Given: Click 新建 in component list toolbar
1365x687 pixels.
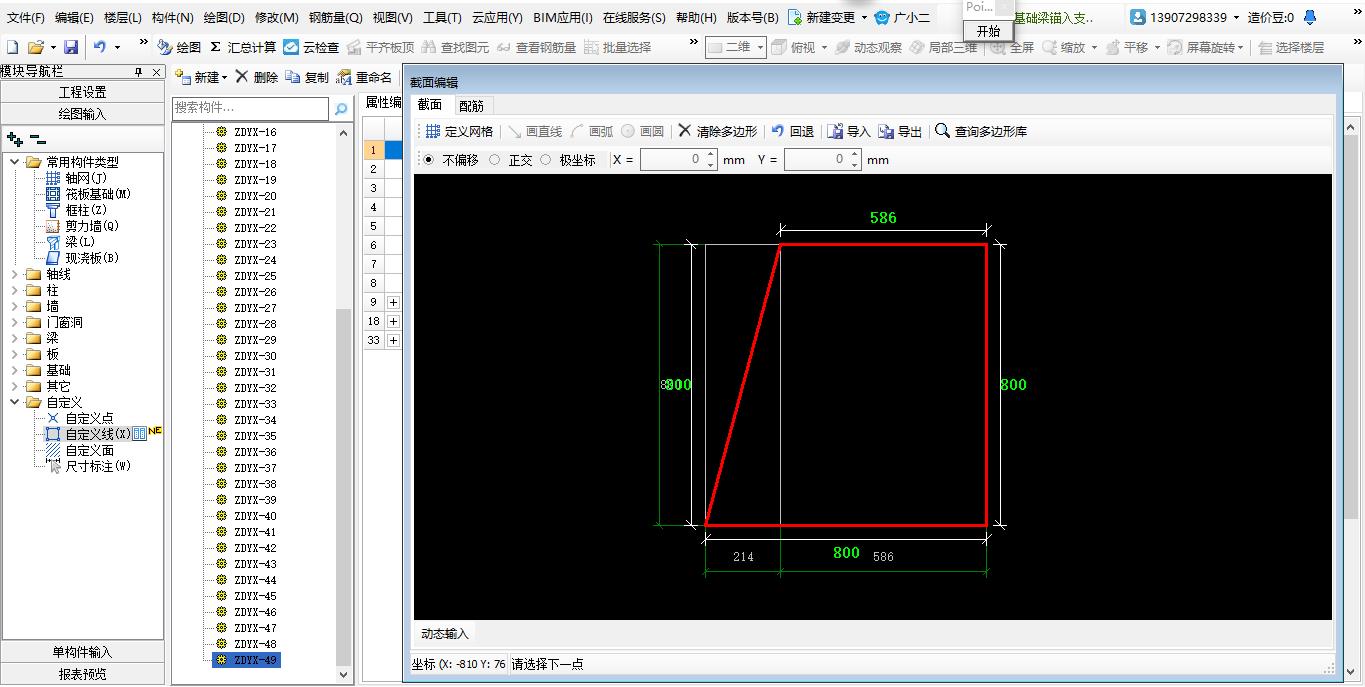Looking at the screenshot, I should tap(201, 77).
